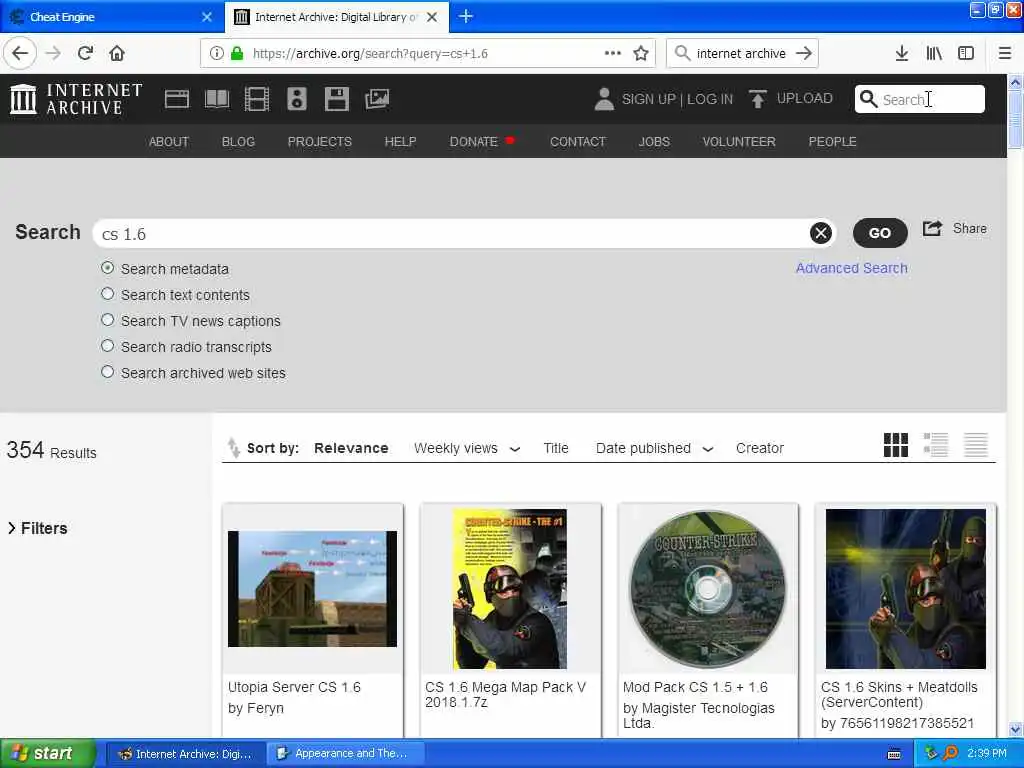
Task: Open the Advanced Search link
Action: point(852,268)
